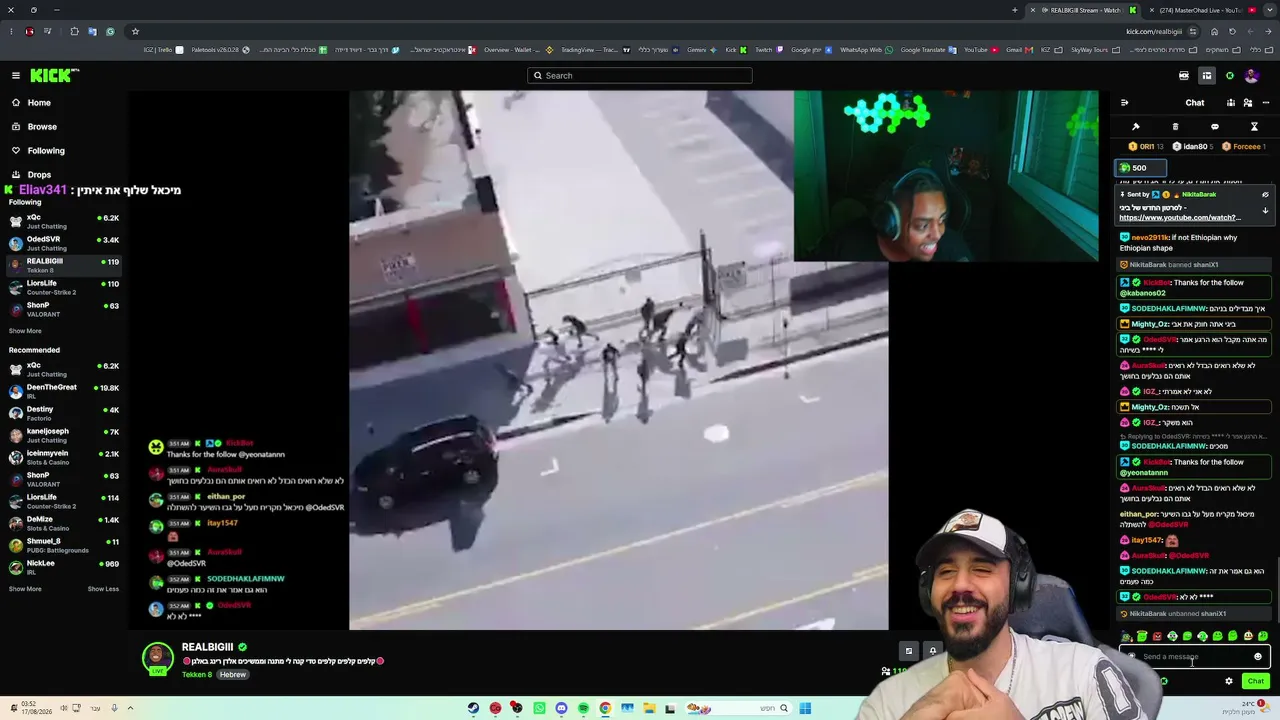Open Steam from the taskbar

point(473,708)
